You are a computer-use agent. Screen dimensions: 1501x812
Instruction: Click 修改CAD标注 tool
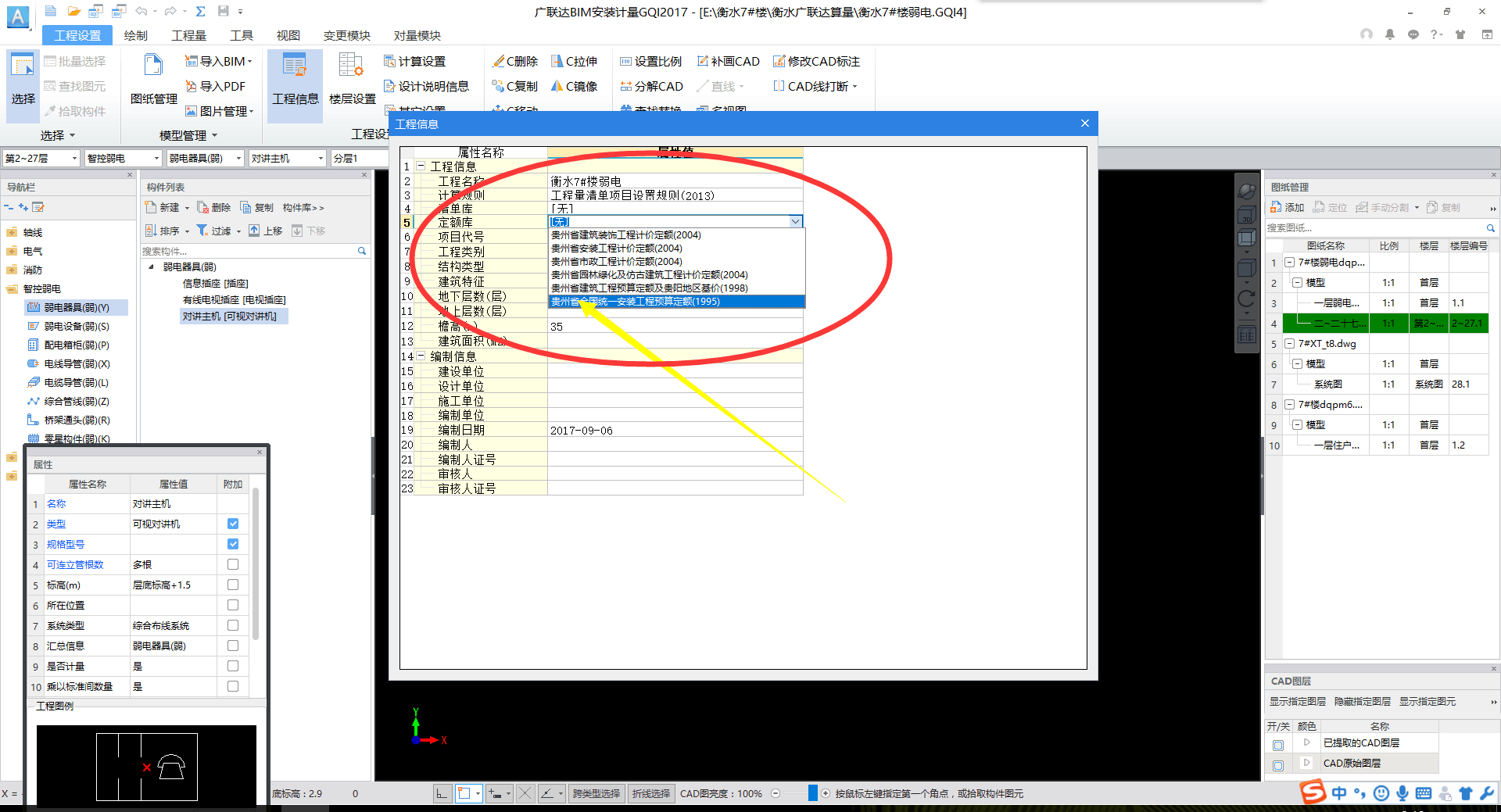coord(817,61)
